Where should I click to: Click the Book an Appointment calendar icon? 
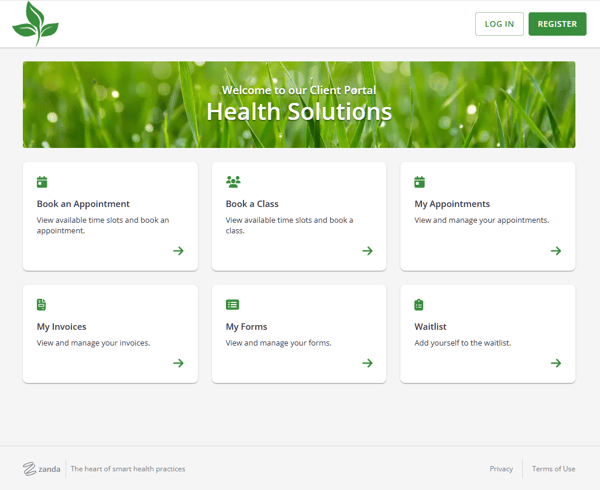click(x=42, y=182)
